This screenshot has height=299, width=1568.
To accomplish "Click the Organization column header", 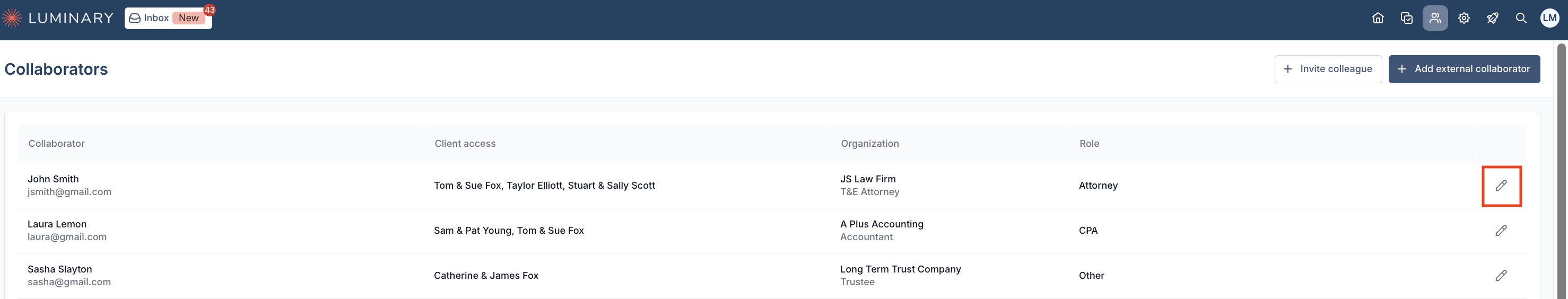I will (x=869, y=144).
